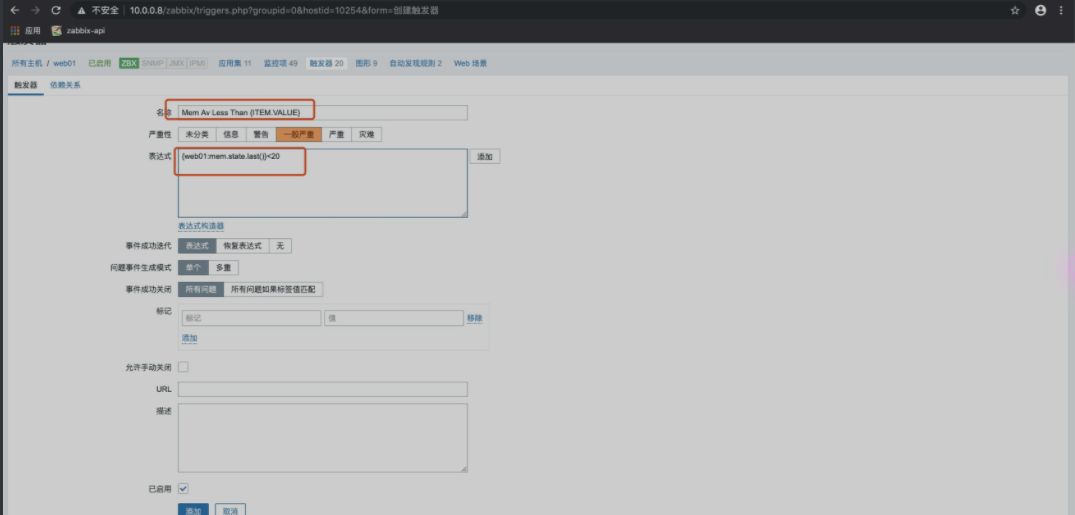Viewport: 1075px width, 515px height.
Task: Open the browser three-dot menu
Action: pos(1062,10)
